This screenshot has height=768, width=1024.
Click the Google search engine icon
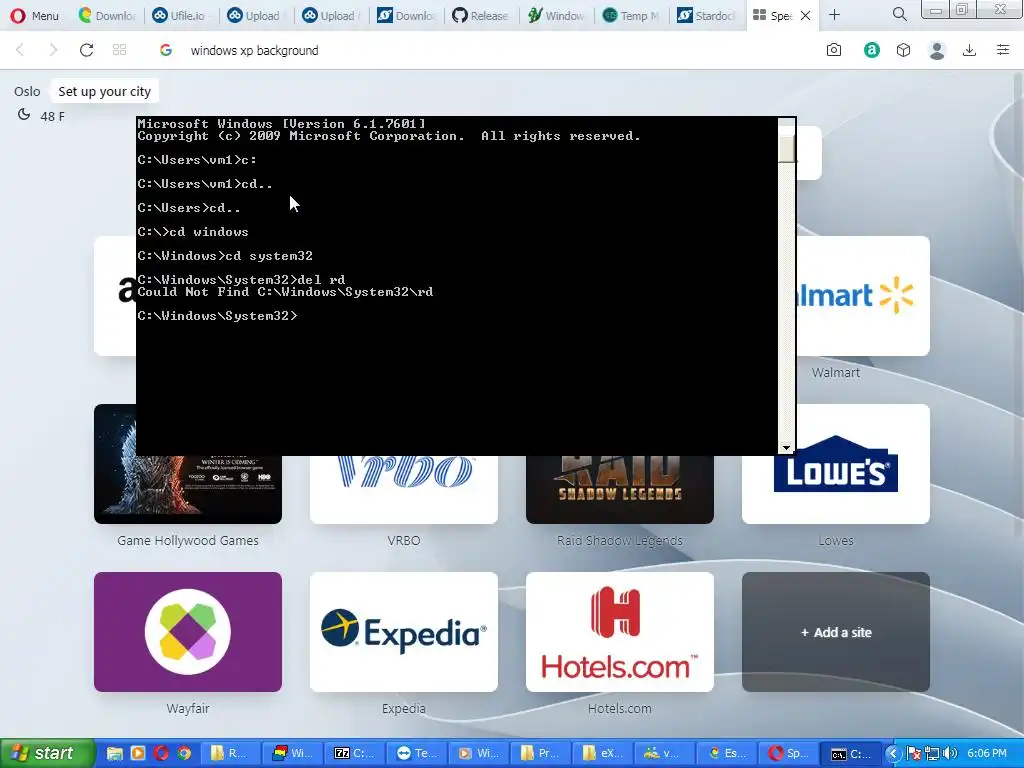point(165,50)
